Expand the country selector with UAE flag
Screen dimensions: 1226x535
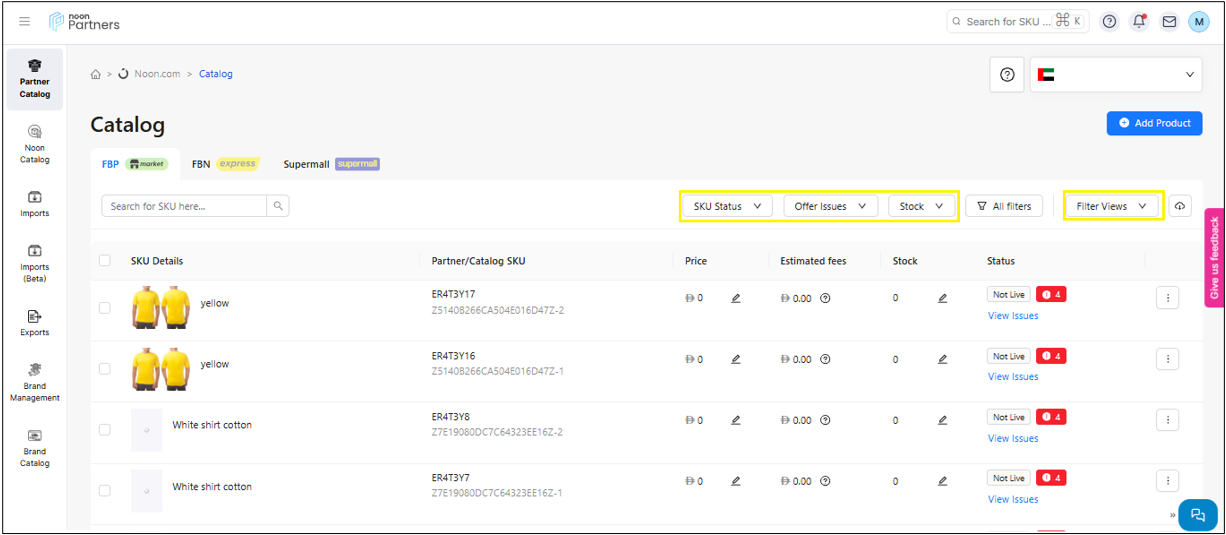(1115, 75)
